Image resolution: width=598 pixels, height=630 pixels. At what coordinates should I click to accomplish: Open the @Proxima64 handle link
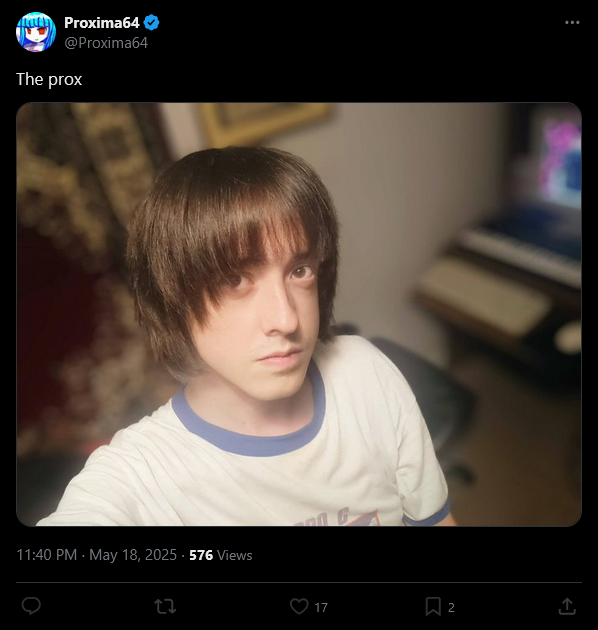pos(106,43)
